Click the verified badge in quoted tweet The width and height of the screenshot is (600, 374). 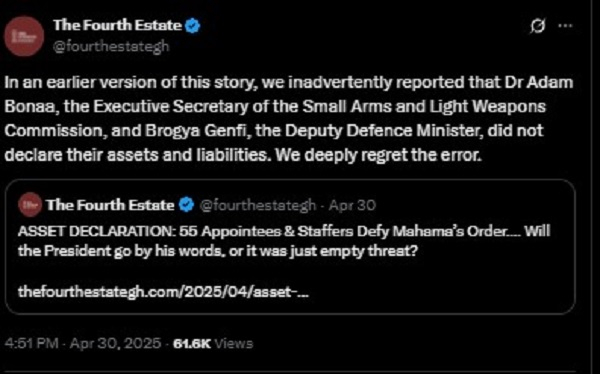coord(186,205)
